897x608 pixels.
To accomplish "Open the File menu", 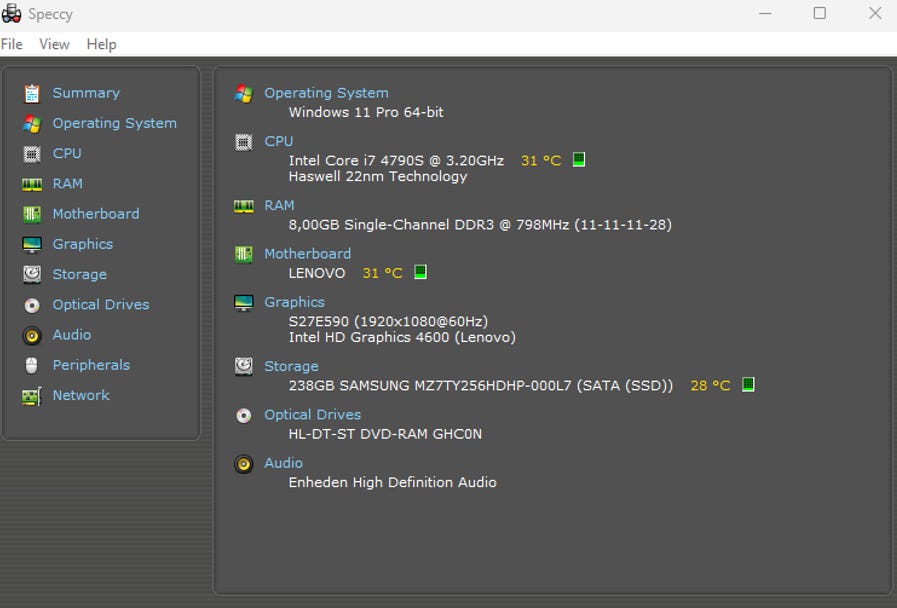I will click(x=12, y=45).
